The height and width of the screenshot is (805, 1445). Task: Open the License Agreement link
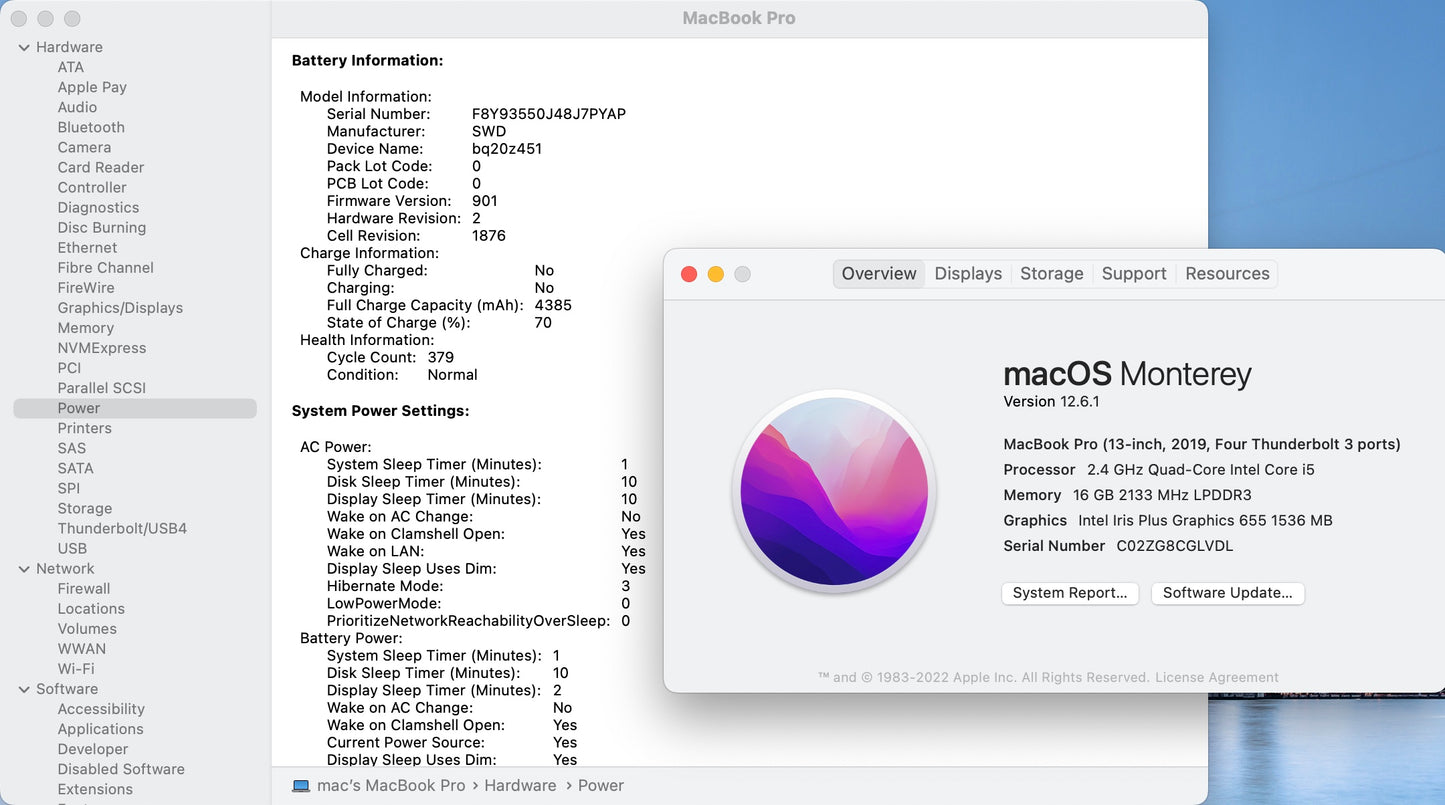[x=1216, y=677]
